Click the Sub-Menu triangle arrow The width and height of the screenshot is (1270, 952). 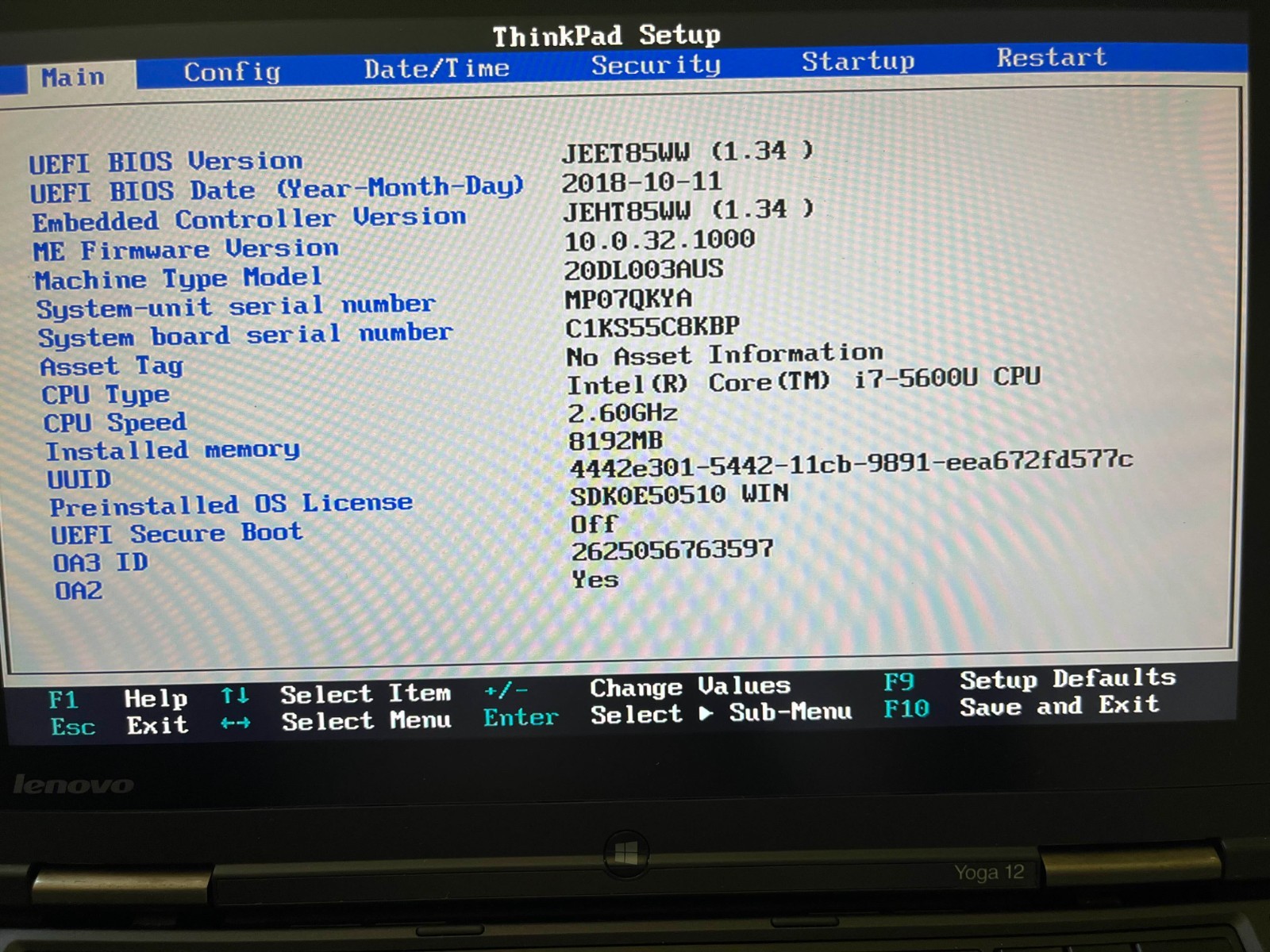(706, 714)
